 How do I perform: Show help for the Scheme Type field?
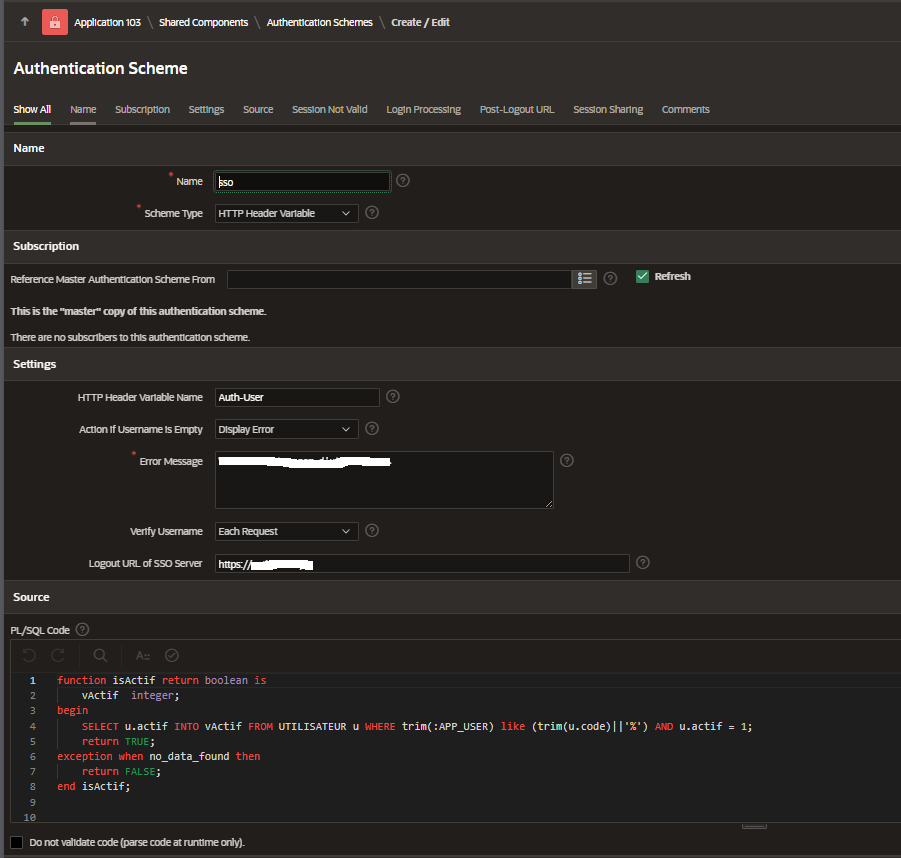[x=372, y=213]
